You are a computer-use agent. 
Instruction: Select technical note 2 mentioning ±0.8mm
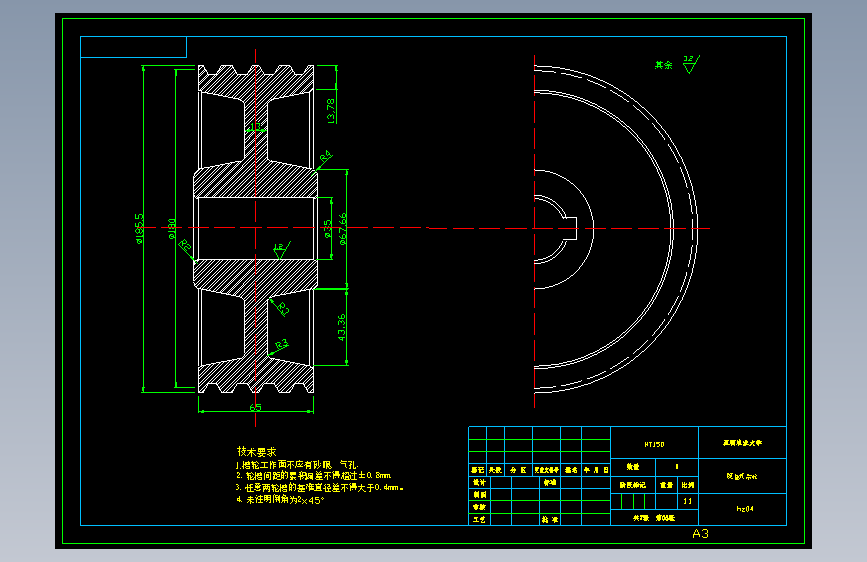click(x=314, y=475)
